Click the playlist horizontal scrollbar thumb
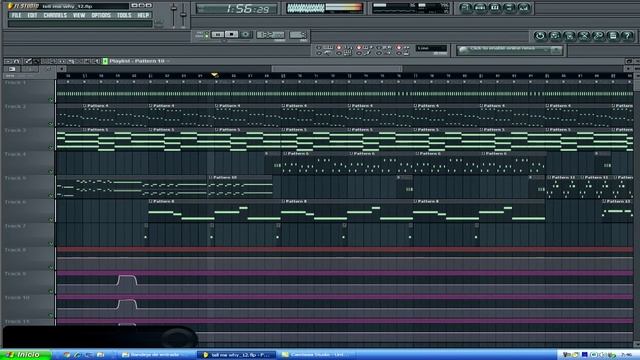 [x=337, y=69]
